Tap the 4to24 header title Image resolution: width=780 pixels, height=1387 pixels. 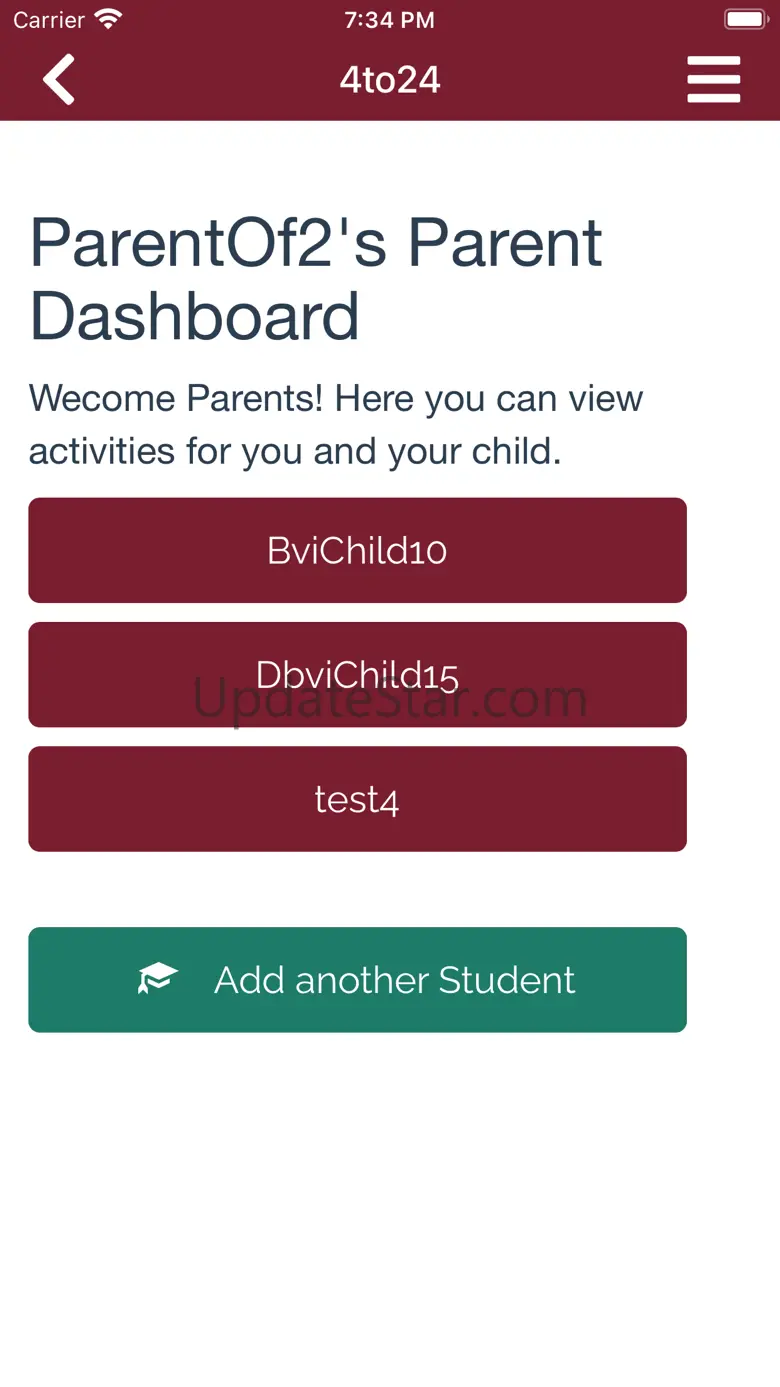pyautogui.click(x=390, y=80)
